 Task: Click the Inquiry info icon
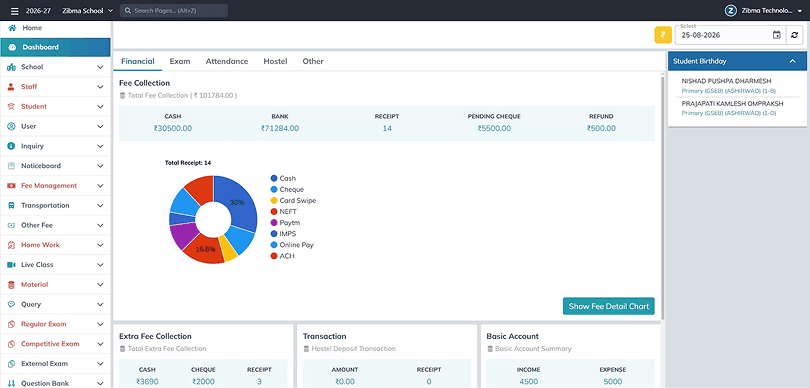pos(11,146)
